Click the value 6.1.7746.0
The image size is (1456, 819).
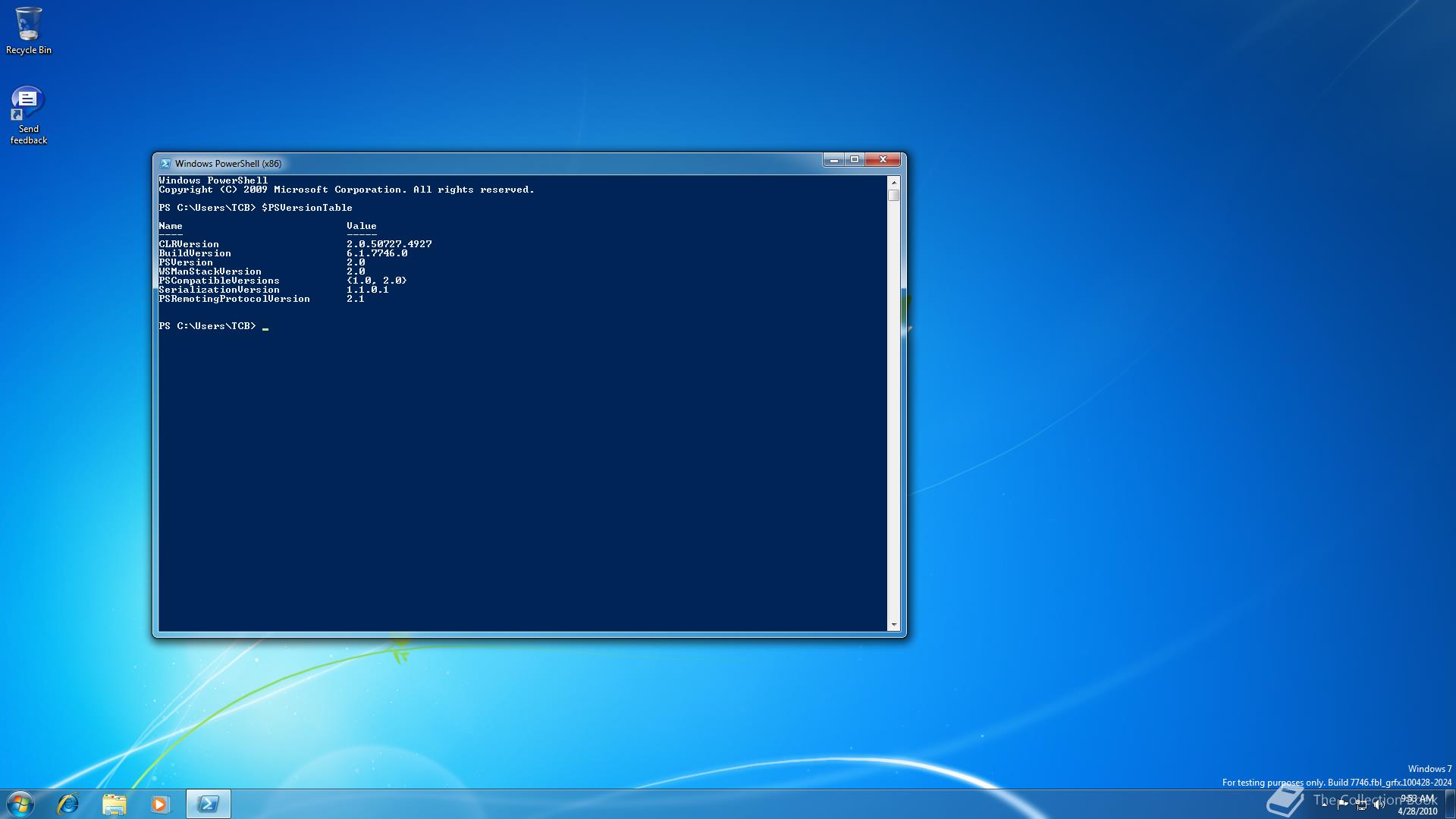coord(377,253)
